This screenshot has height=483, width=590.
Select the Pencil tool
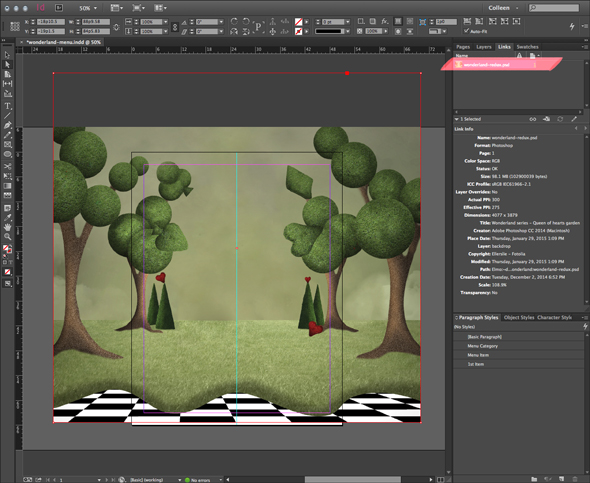(7, 135)
